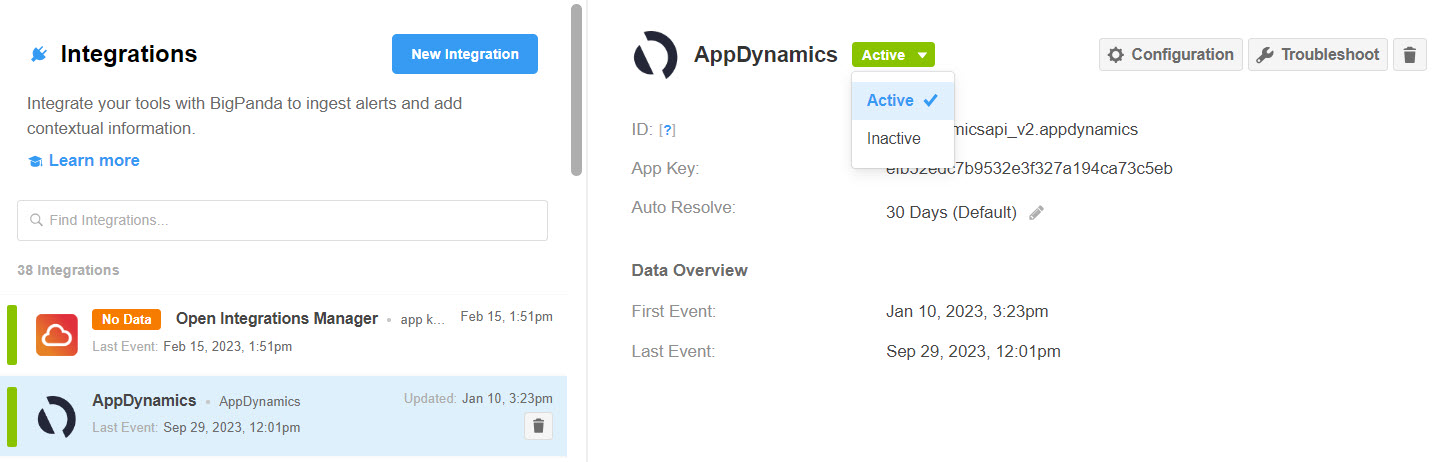1453x462 pixels.
Task: Click the integrations list scrollbar
Action: (x=576, y=90)
